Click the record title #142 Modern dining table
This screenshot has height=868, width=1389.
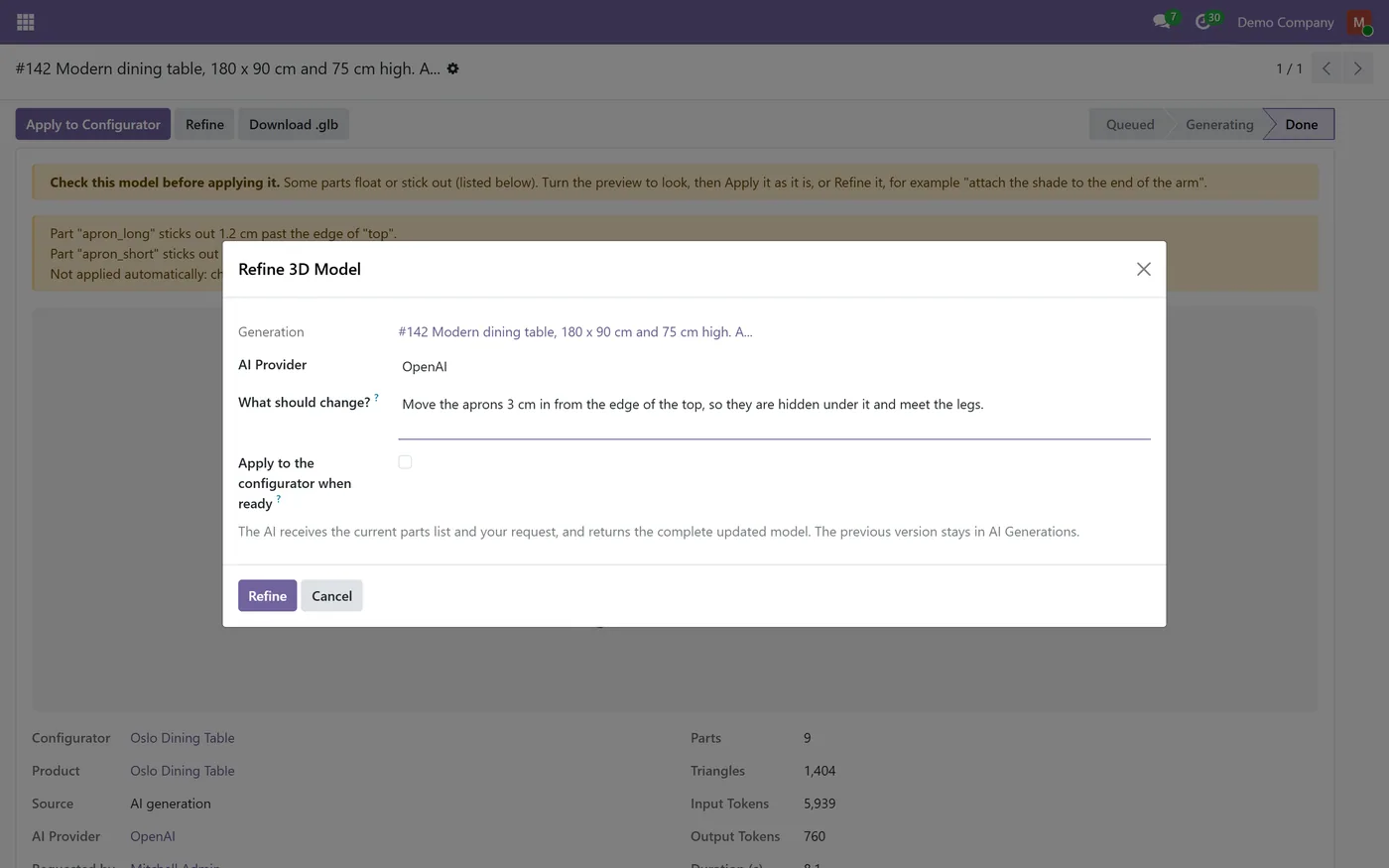click(228, 68)
